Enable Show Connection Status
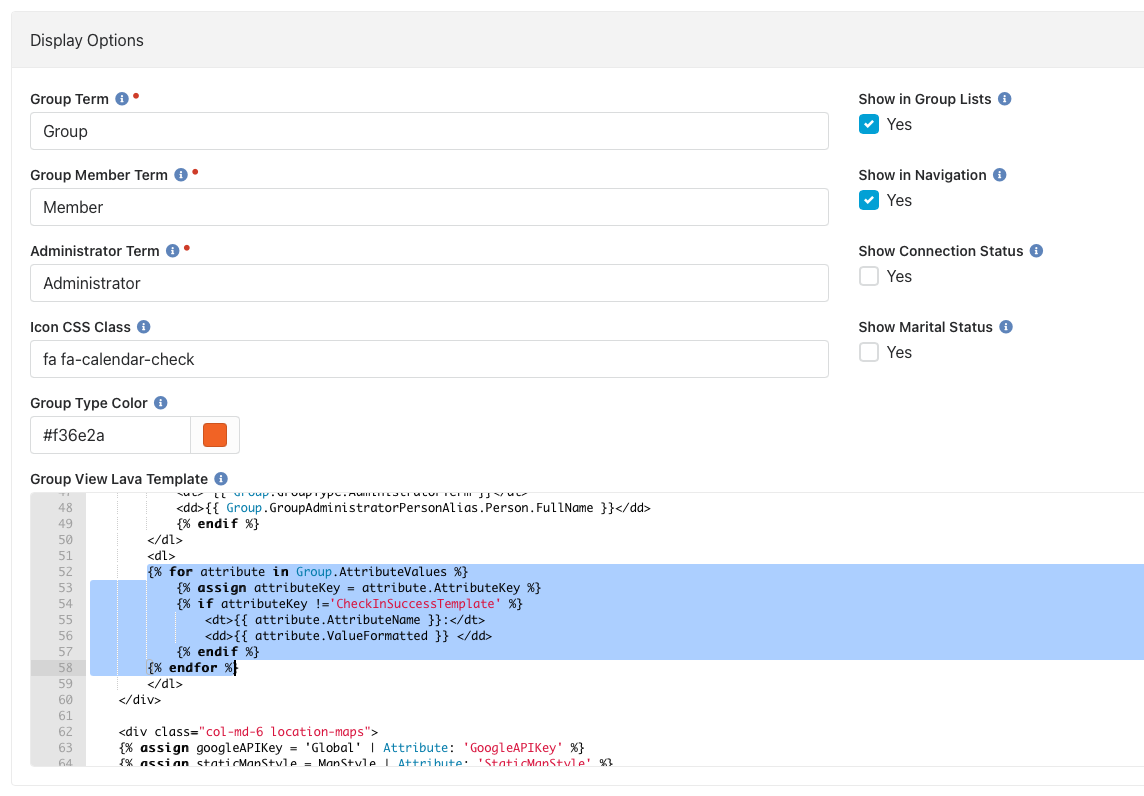 click(x=868, y=276)
